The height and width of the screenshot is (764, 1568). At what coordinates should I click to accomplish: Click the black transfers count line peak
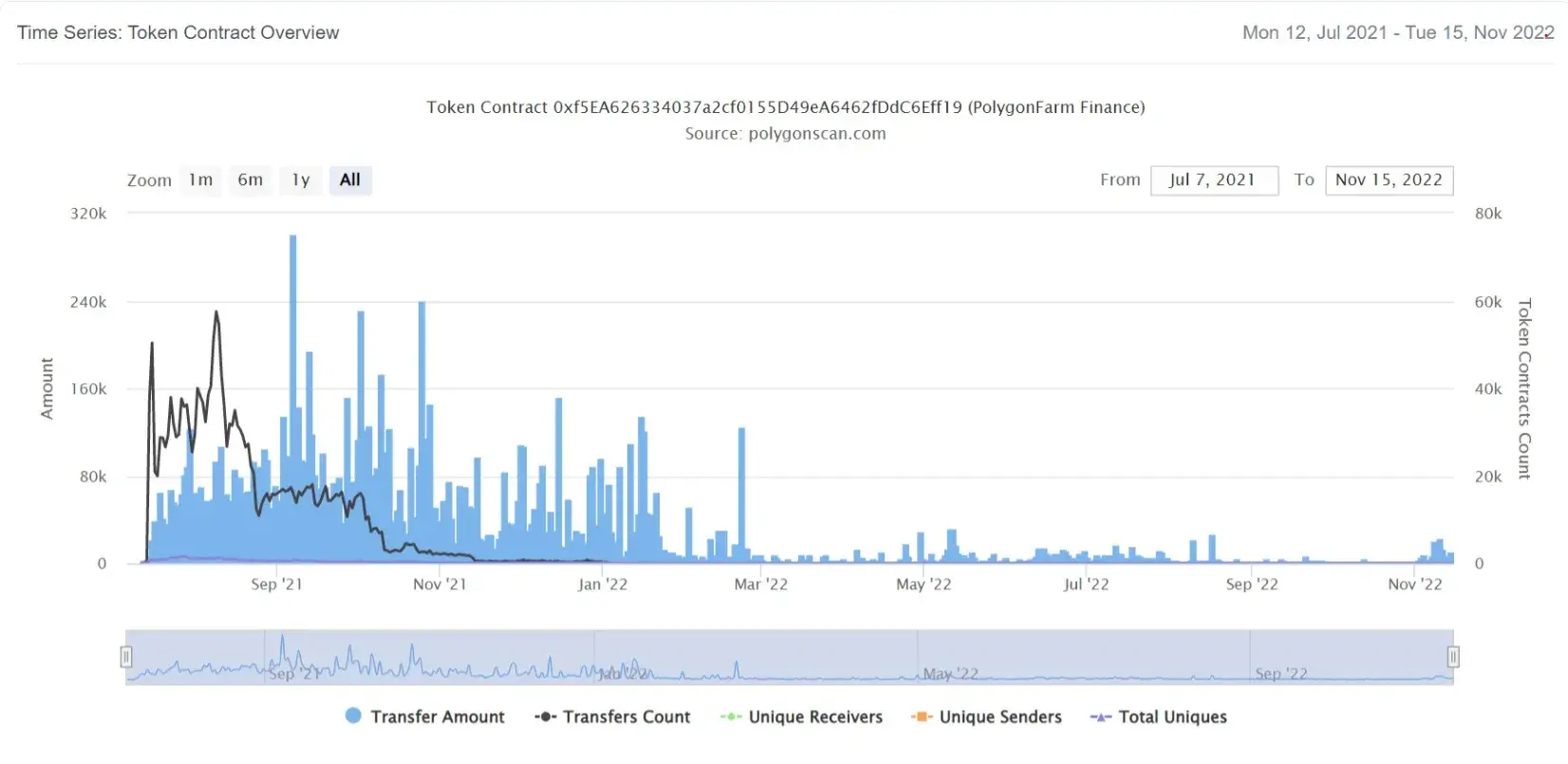point(216,314)
